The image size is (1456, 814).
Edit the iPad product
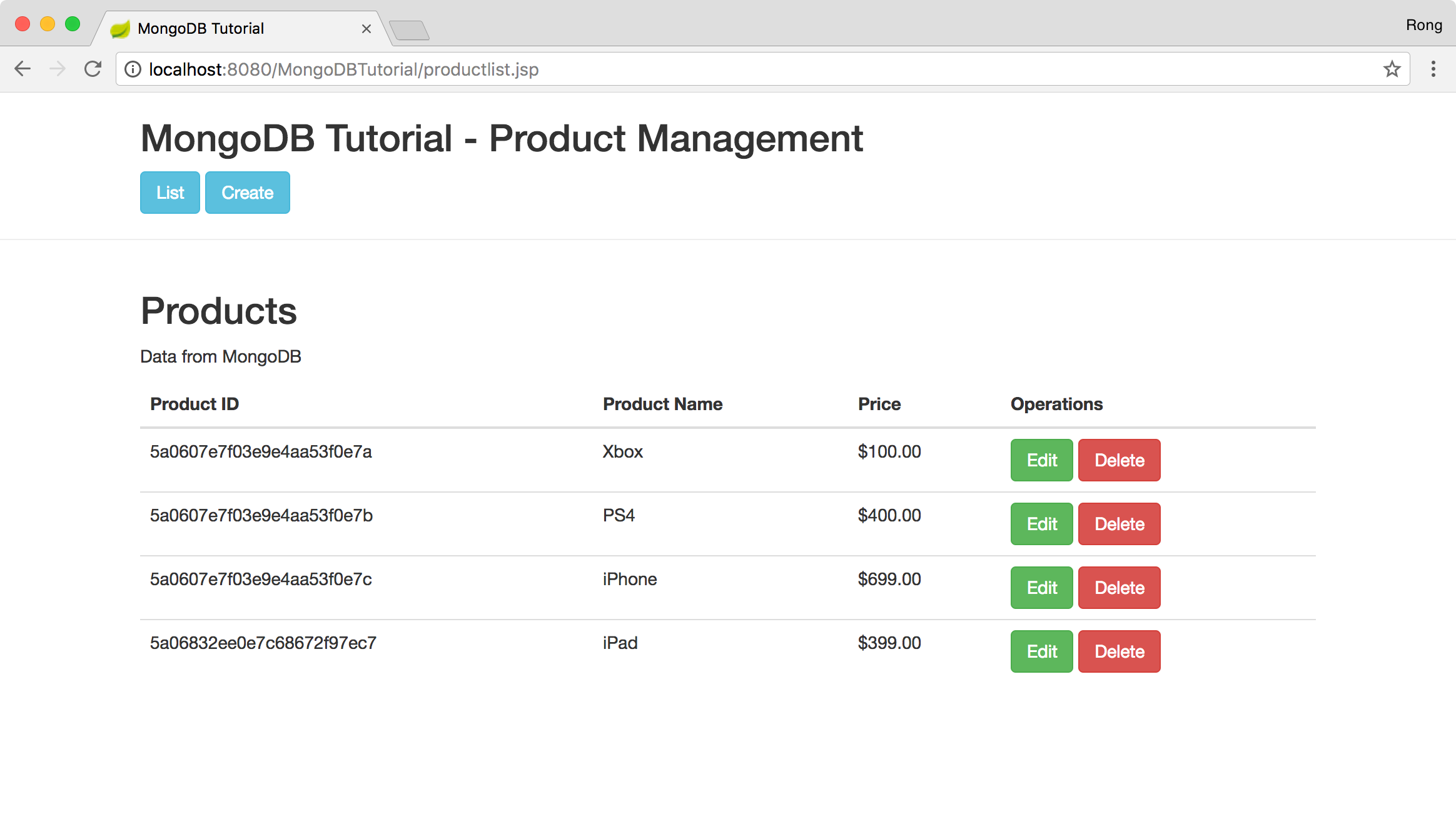tap(1042, 651)
